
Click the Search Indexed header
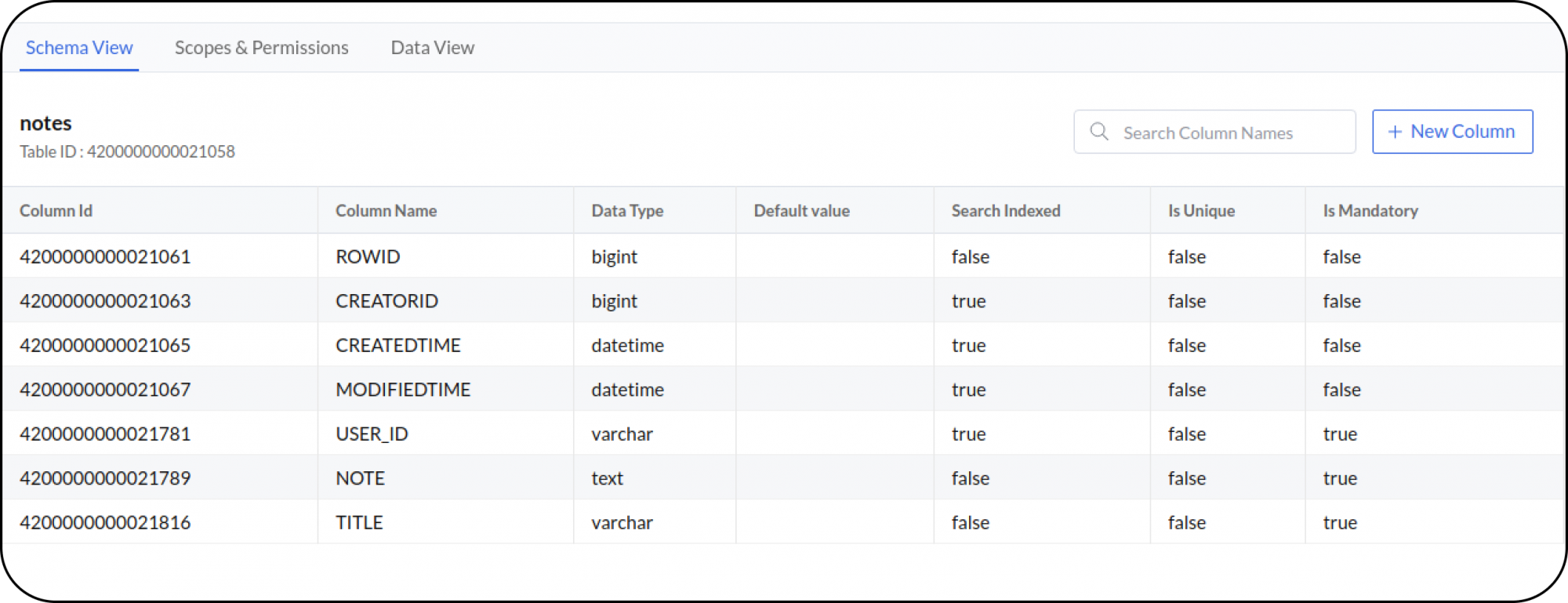pyautogui.click(x=1005, y=211)
